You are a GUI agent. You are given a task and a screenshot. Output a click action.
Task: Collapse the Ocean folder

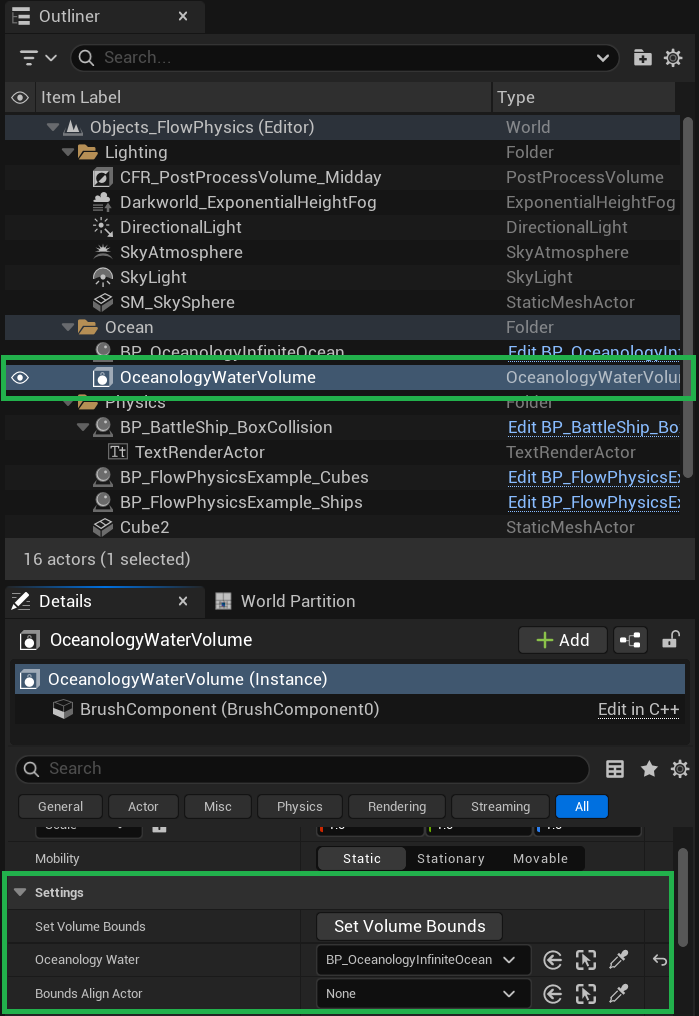68,327
